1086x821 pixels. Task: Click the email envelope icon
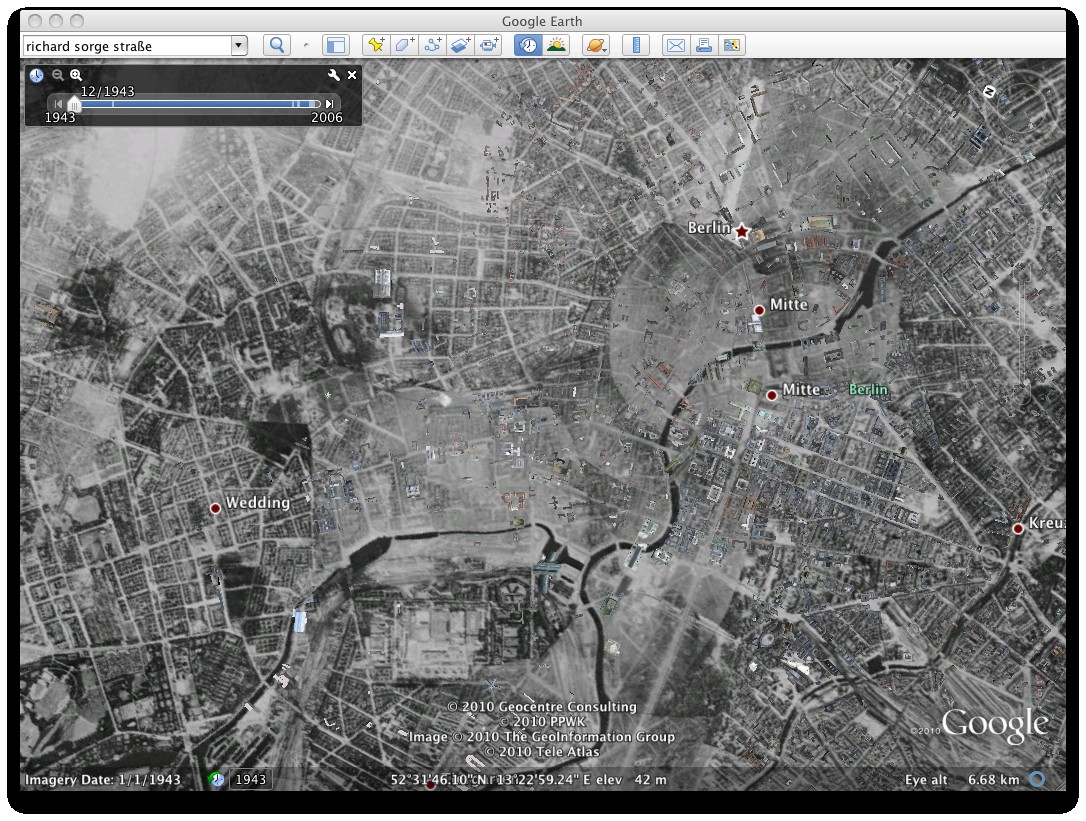click(676, 45)
